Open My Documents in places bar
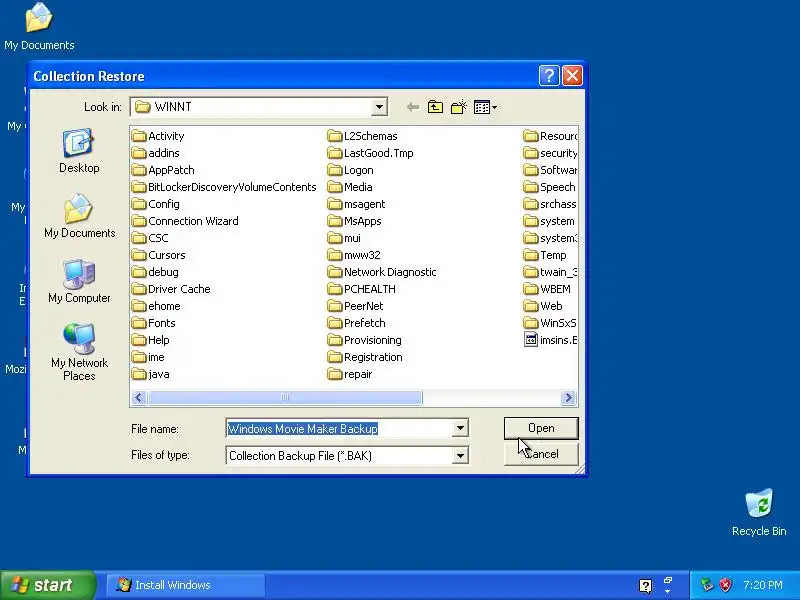 click(80, 216)
